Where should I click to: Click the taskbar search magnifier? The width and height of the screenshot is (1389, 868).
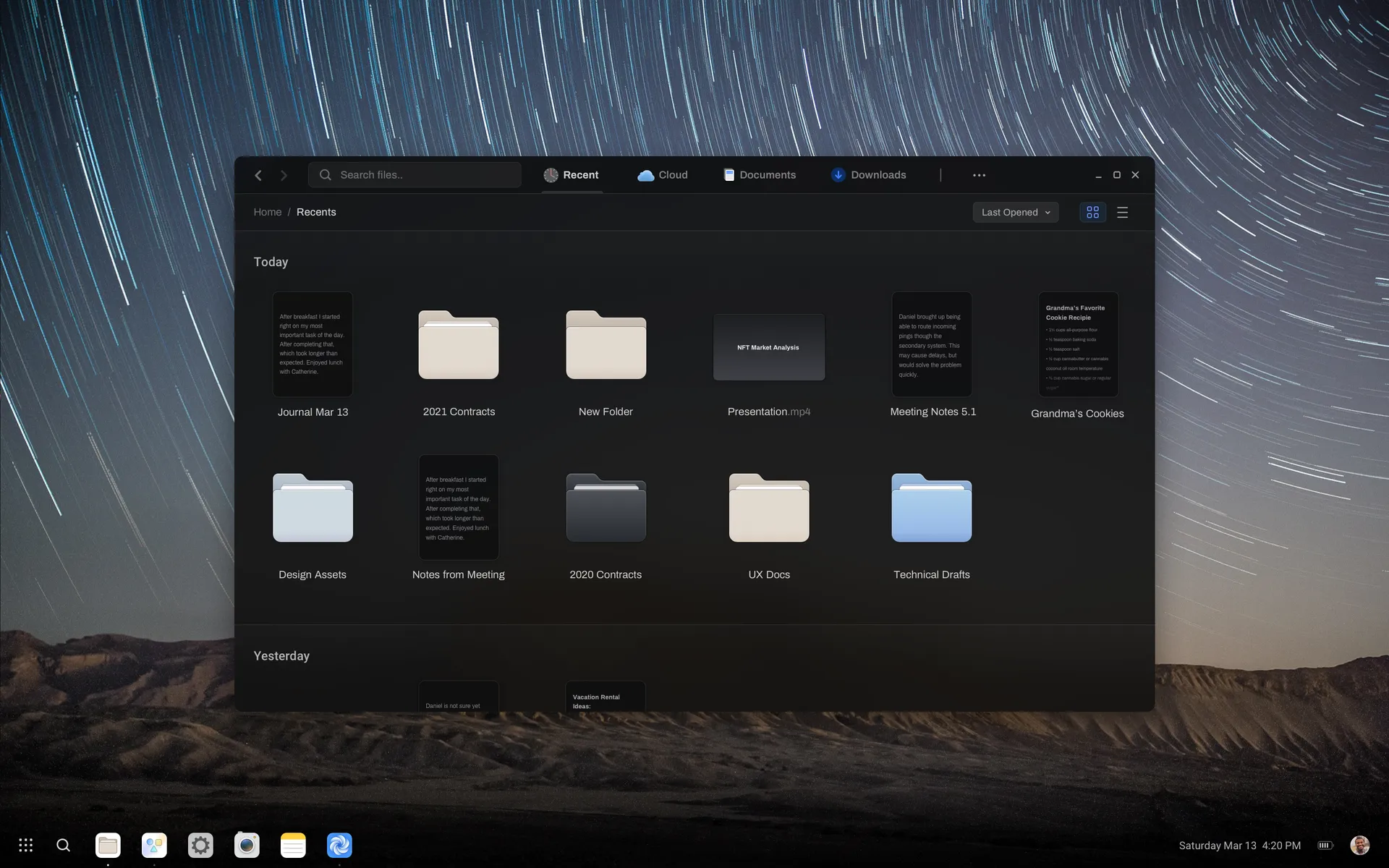click(63, 845)
